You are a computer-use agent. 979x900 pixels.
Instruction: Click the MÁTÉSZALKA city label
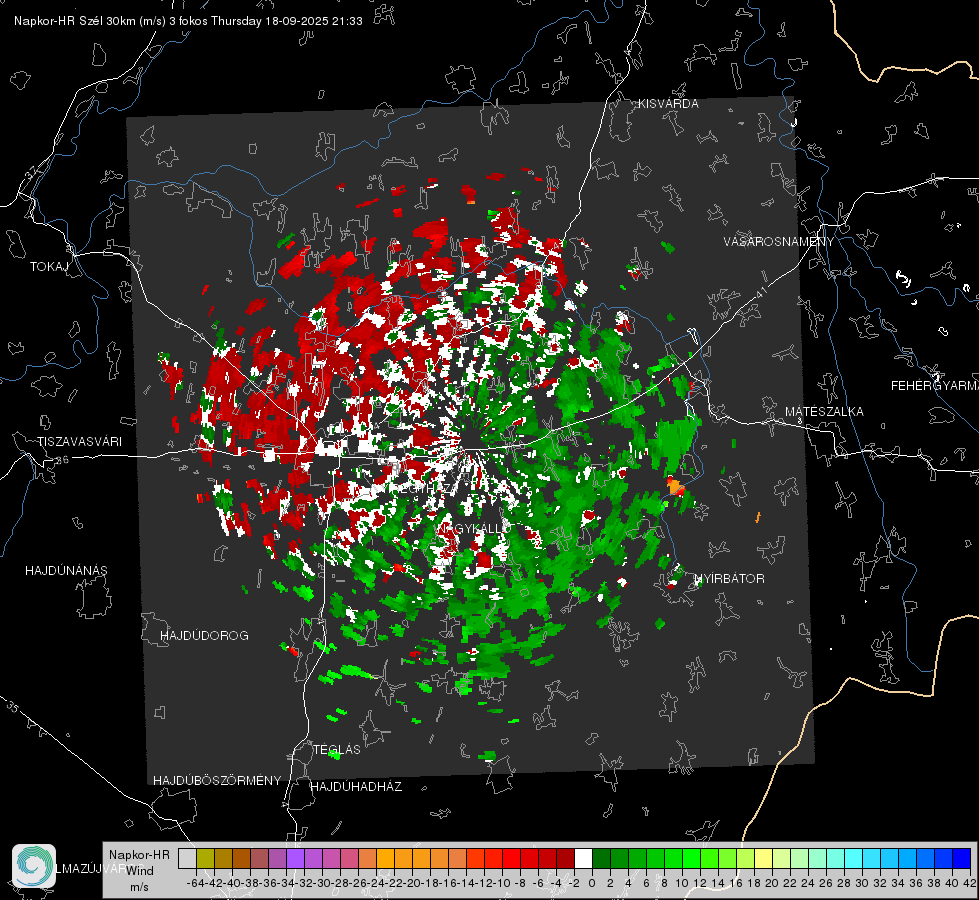tap(824, 412)
